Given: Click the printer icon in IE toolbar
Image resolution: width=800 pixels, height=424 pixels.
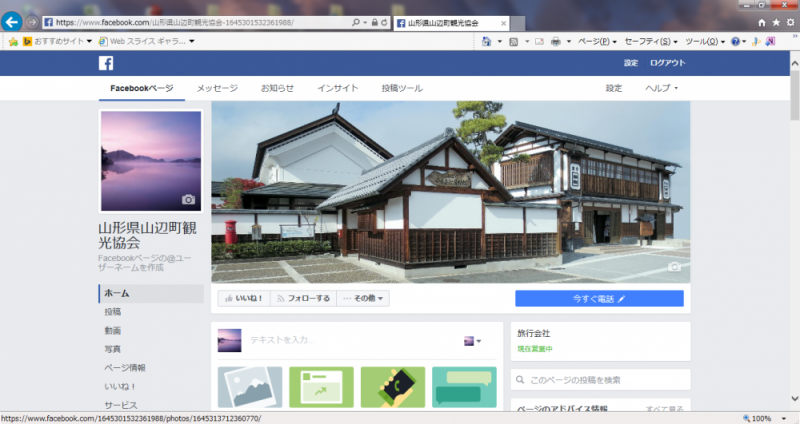Looking at the screenshot, I should (x=556, y=41).
